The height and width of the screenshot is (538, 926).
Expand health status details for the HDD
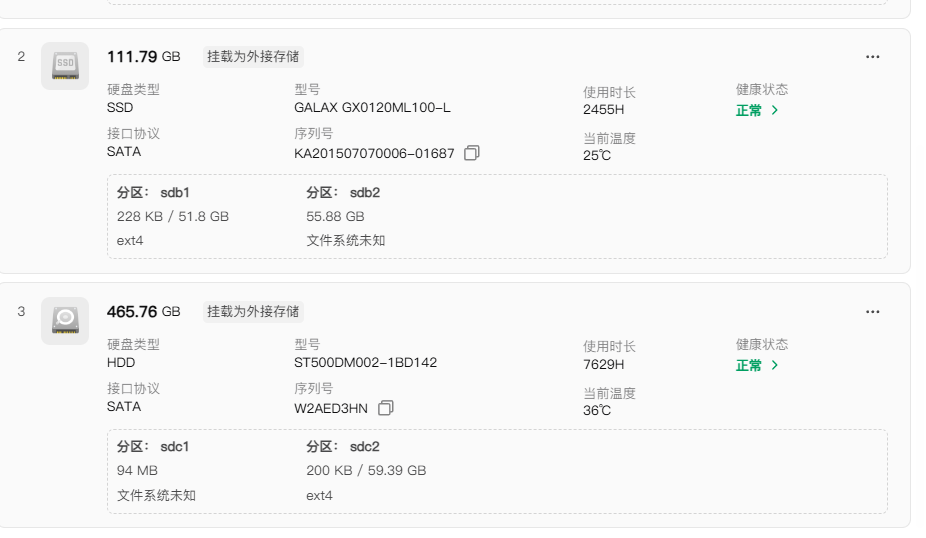coord(757,366)
